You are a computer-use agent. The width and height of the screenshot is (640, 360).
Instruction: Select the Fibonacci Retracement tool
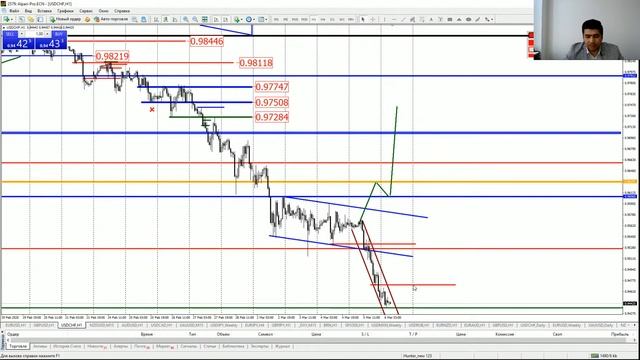[x=422, y=19]
